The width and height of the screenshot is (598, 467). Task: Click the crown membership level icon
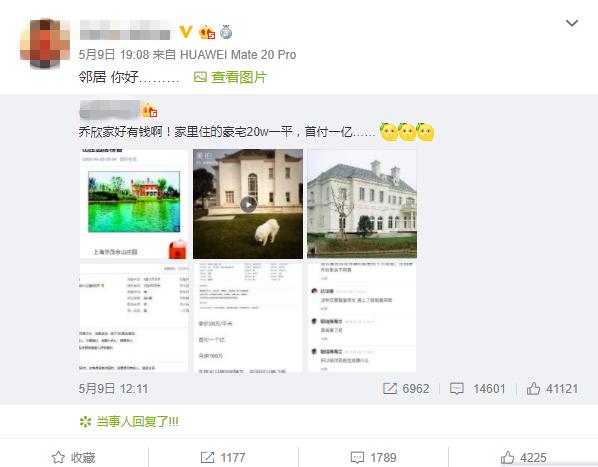(x=207, y=32)
